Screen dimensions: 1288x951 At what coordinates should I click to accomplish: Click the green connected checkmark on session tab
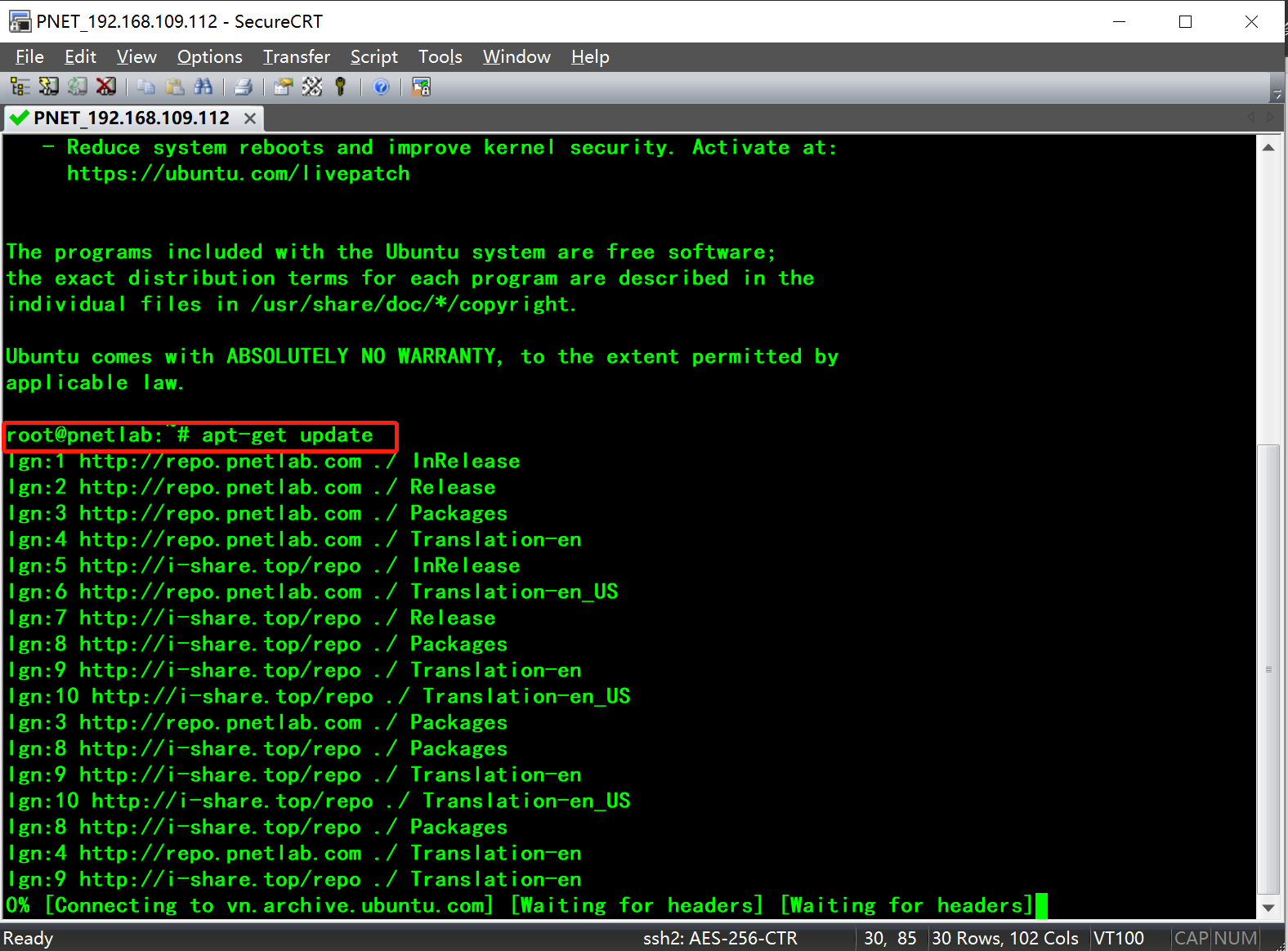19,118
